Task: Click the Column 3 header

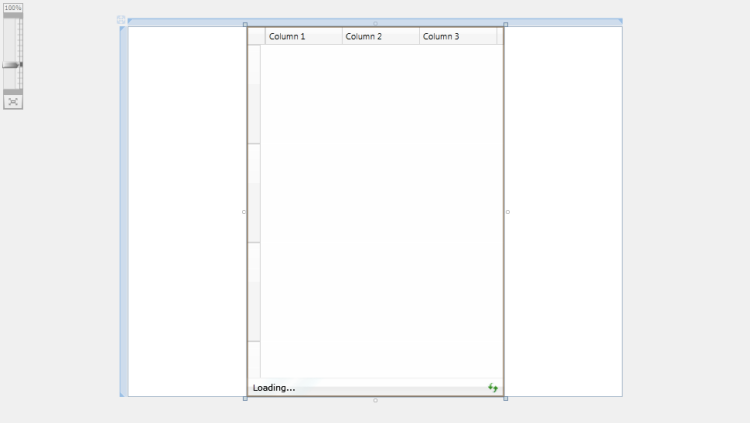Action: click(457, 37)
